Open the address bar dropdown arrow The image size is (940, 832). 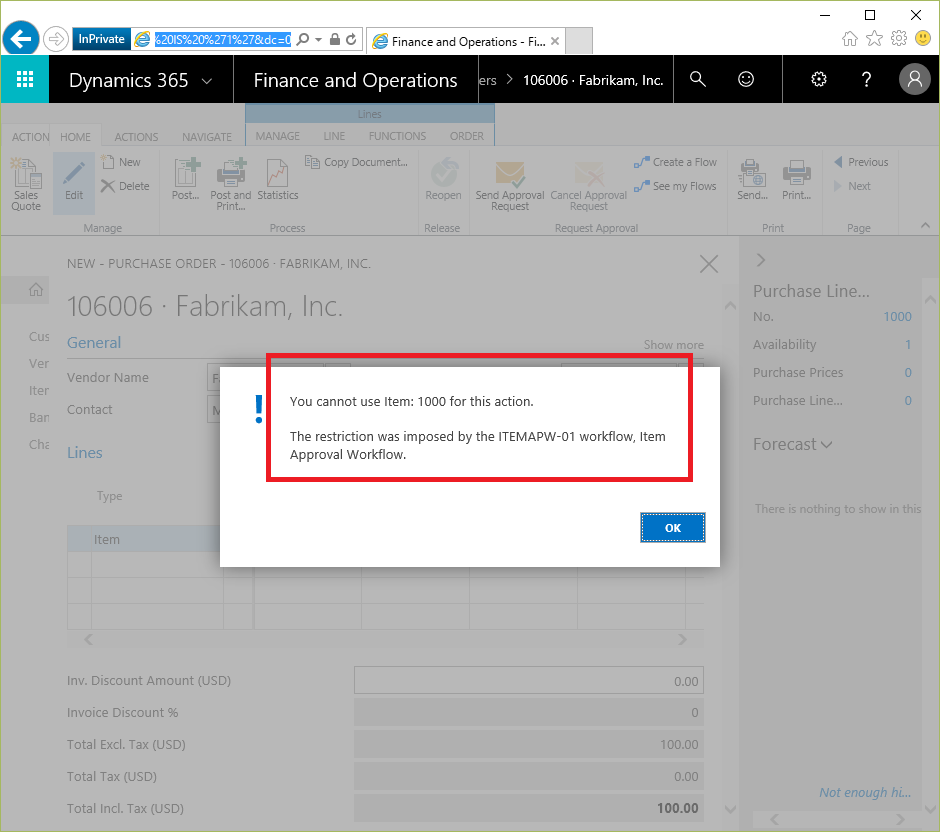(x=318, y=40)
